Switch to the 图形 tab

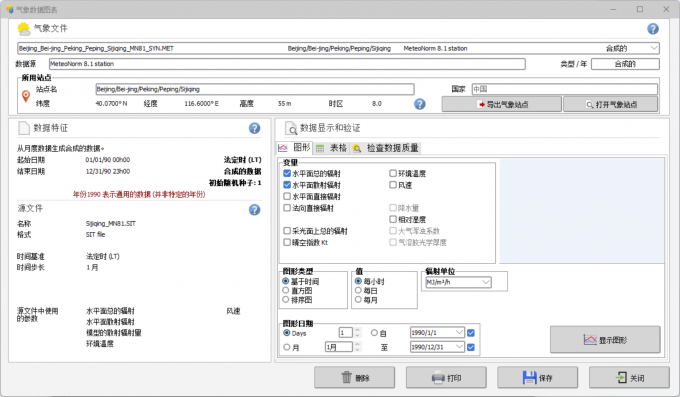(x=294, y=148)
